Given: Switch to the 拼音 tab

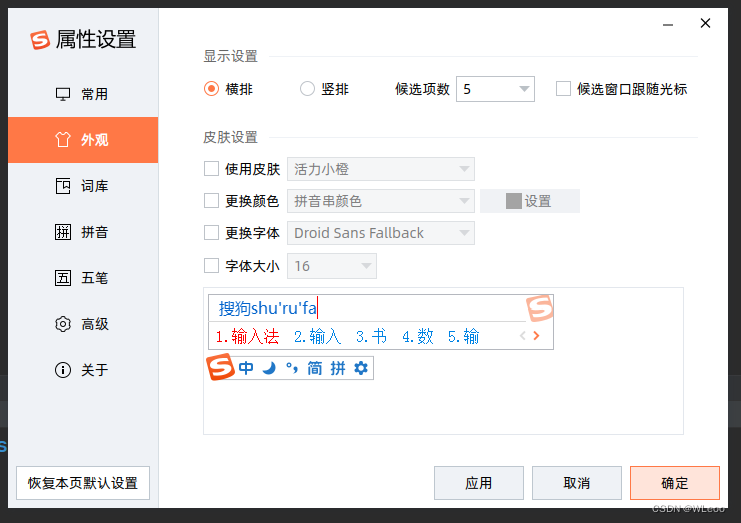Looking at the screenshot, I should click(x=83, y=231).
